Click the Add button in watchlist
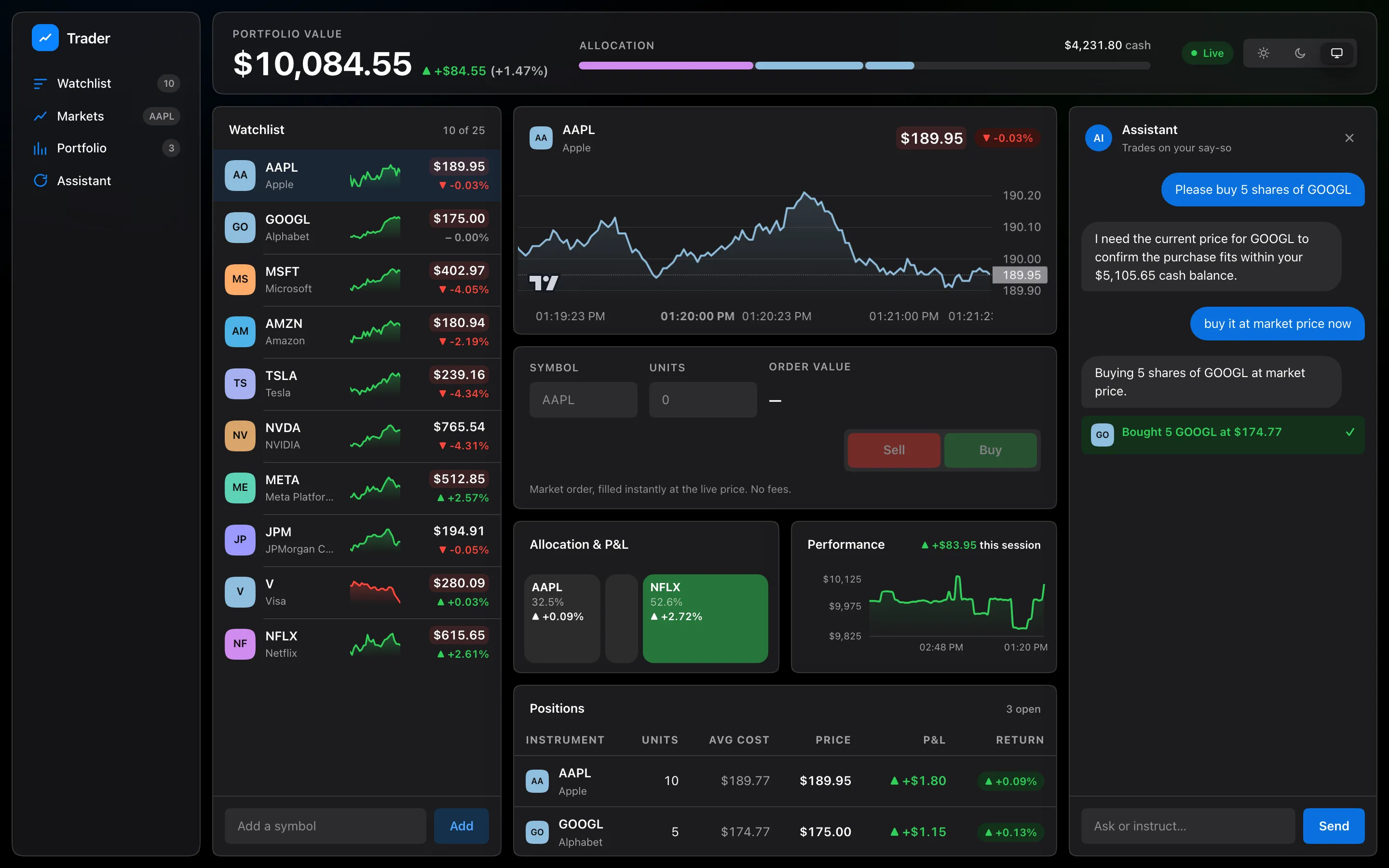1389x868 pixels. pos(462,826)
